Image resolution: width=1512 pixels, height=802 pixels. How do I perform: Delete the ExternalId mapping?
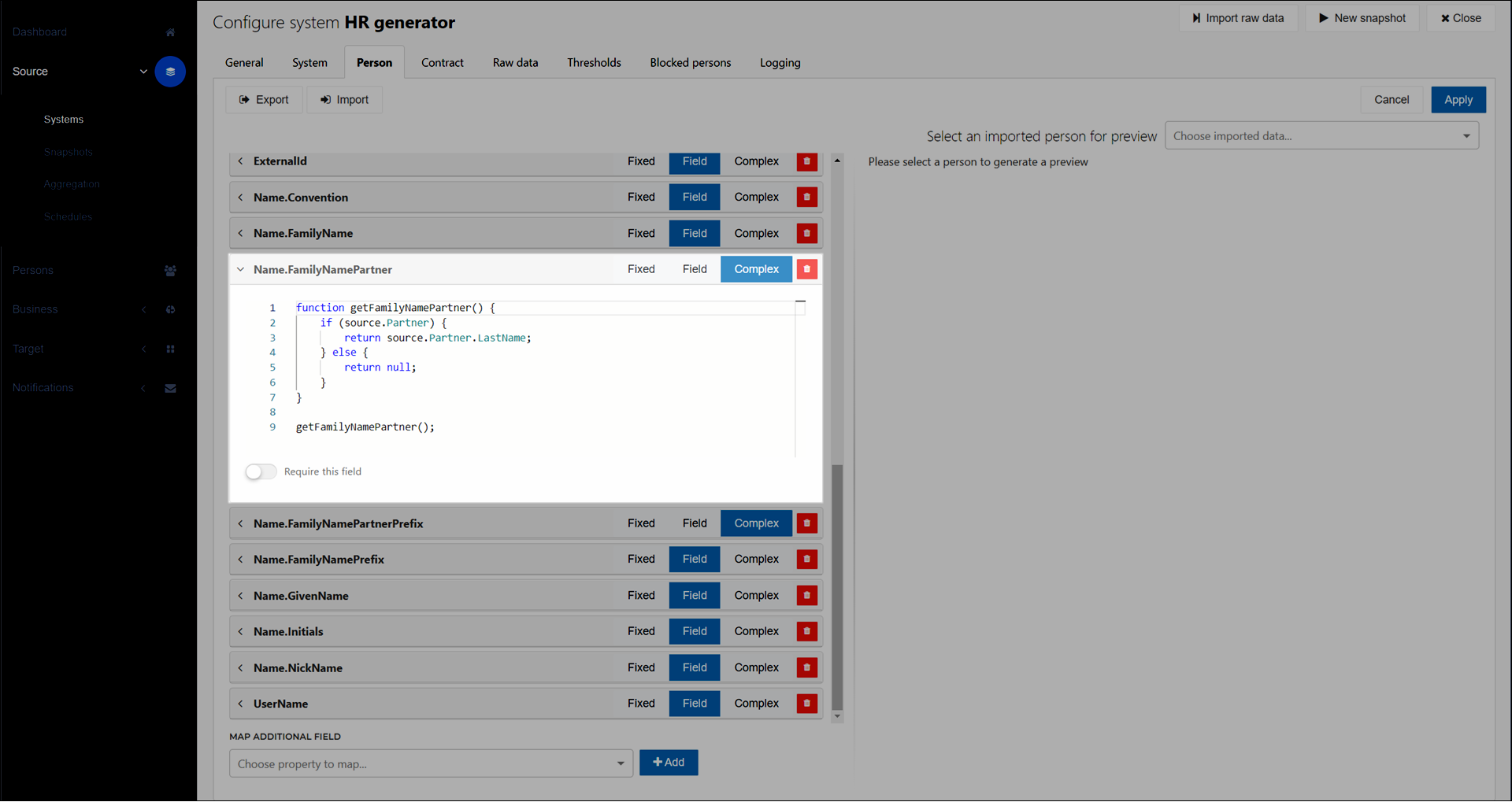point(807,161)
